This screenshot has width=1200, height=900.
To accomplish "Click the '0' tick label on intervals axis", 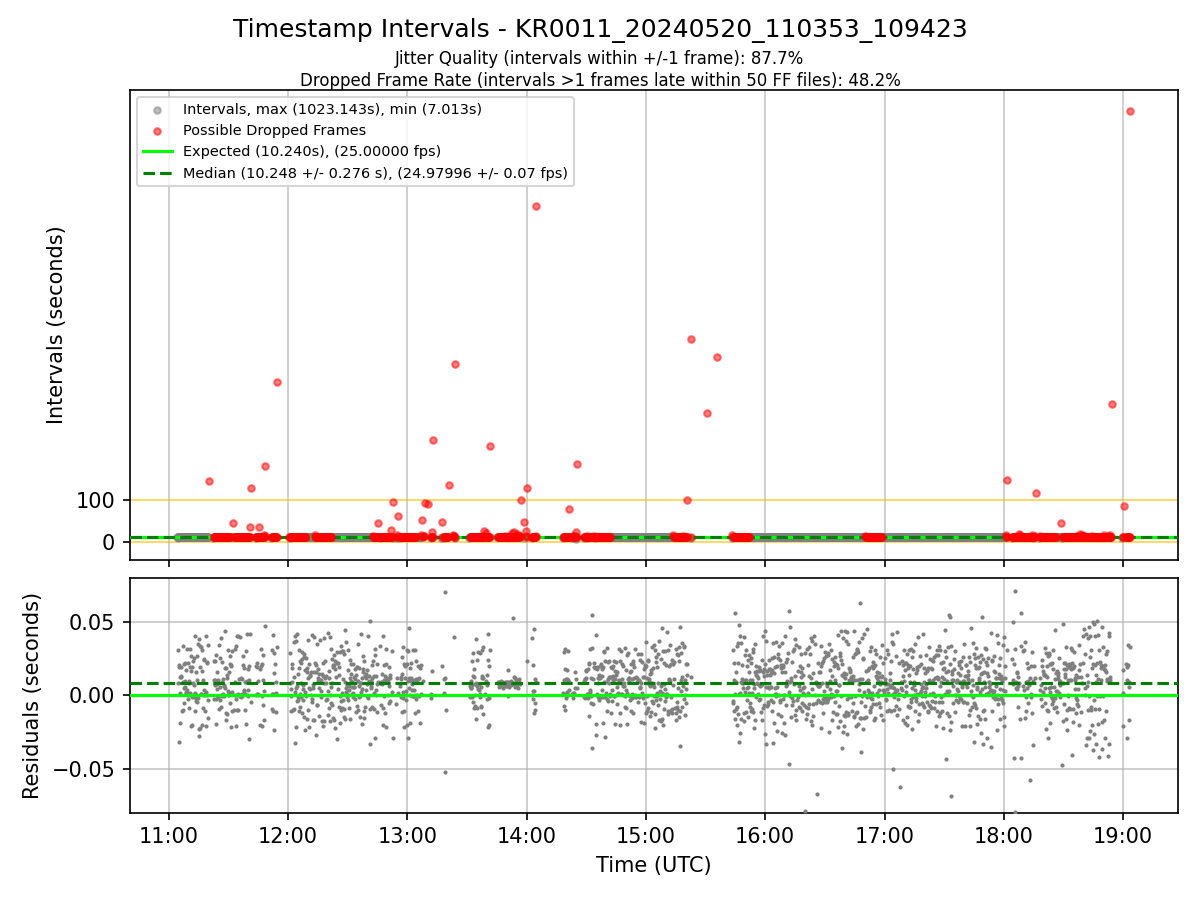I will click(110, 542).
